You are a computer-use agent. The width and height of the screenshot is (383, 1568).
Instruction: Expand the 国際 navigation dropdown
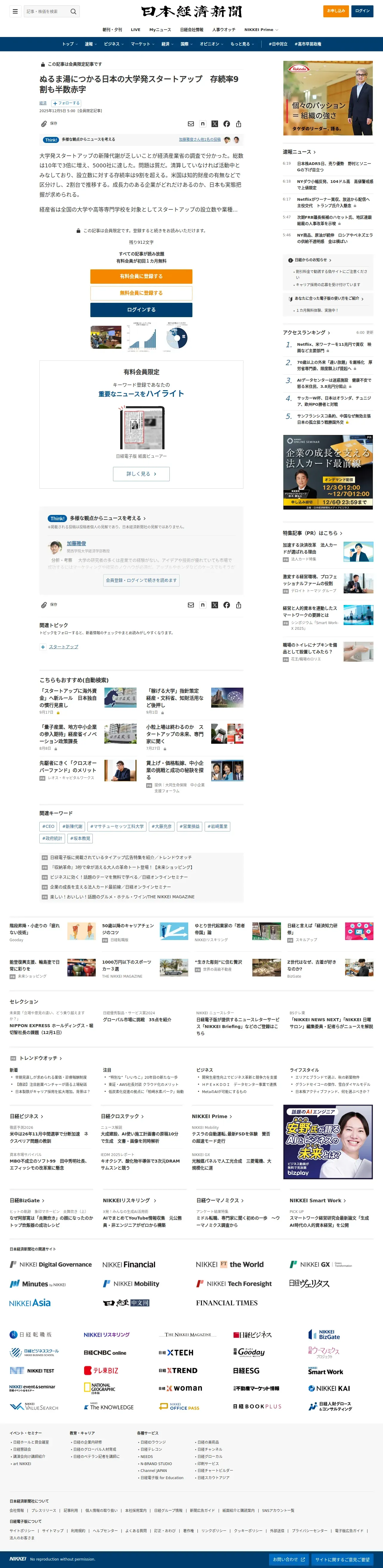[186, 44]
